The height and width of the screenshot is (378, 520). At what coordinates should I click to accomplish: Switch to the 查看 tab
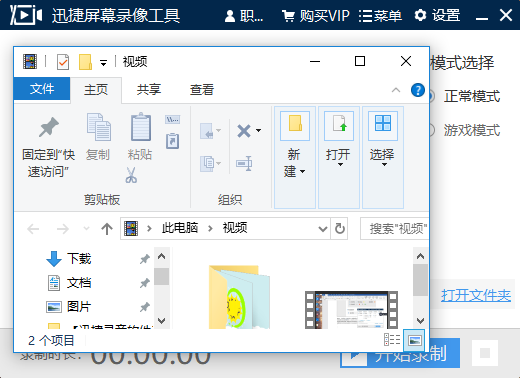pos(202,89)
